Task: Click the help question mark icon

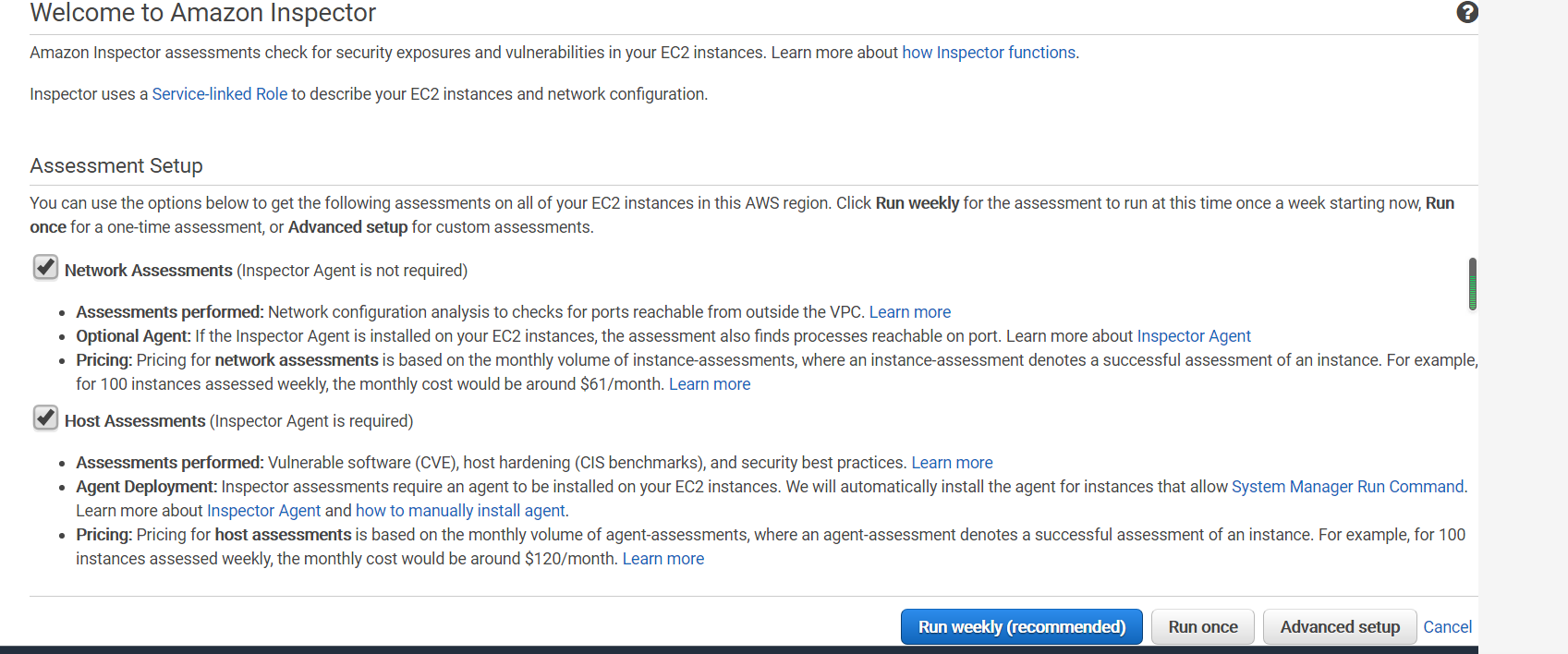Action: 1466,12
